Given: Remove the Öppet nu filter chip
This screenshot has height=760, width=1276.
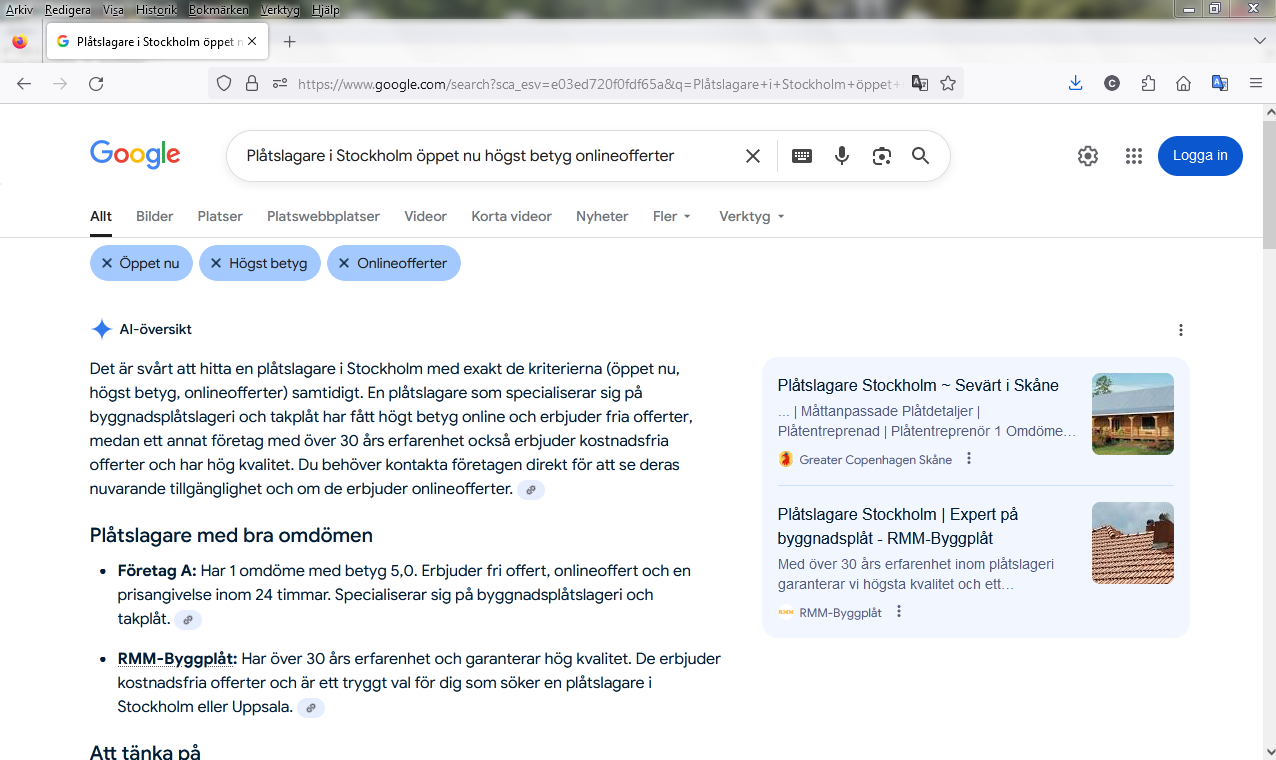Looking at the screenshot, I should click(141, 263).
